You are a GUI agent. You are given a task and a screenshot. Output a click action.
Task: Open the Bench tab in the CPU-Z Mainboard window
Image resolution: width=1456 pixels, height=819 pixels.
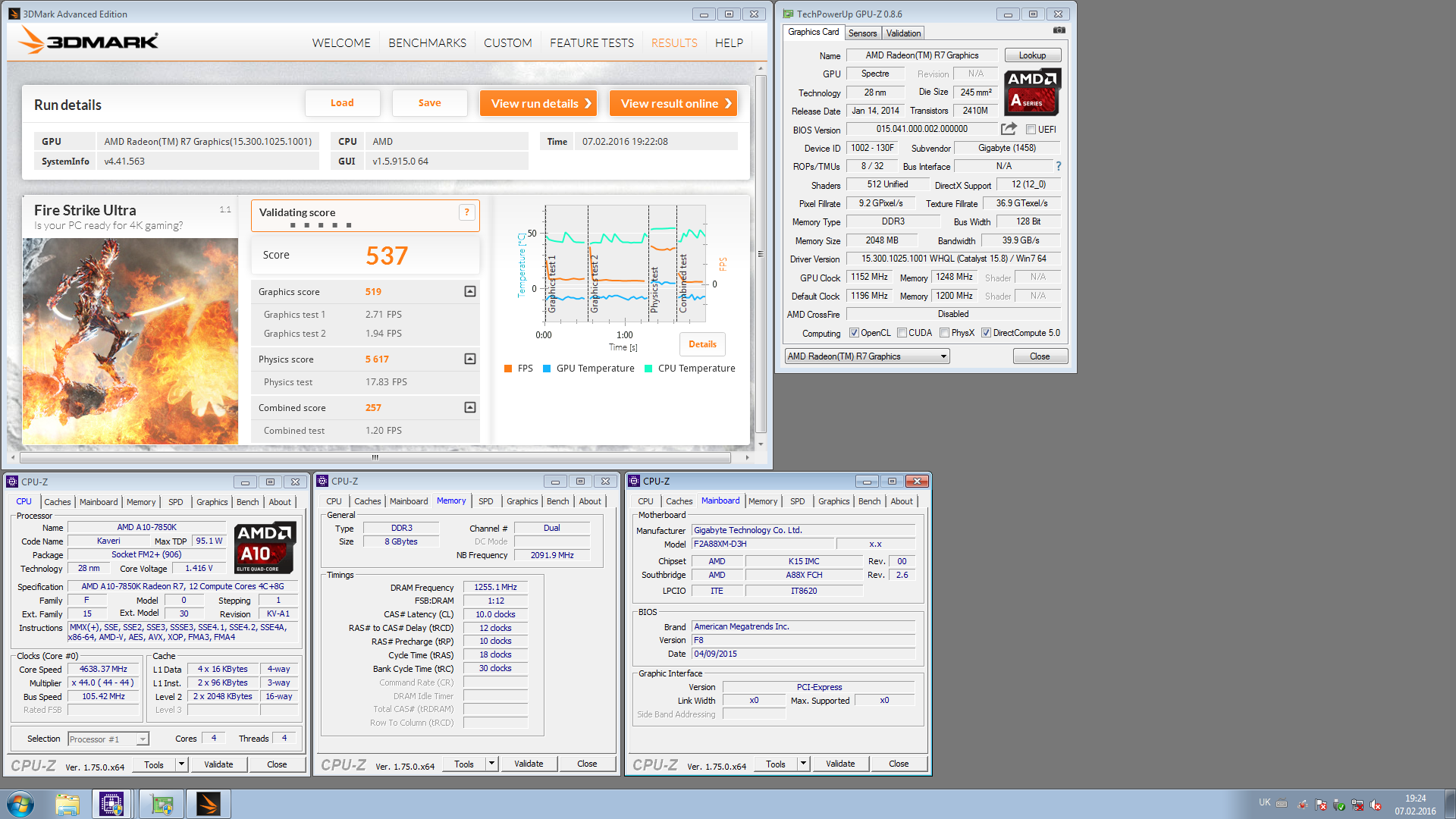[x=869, y=501]
